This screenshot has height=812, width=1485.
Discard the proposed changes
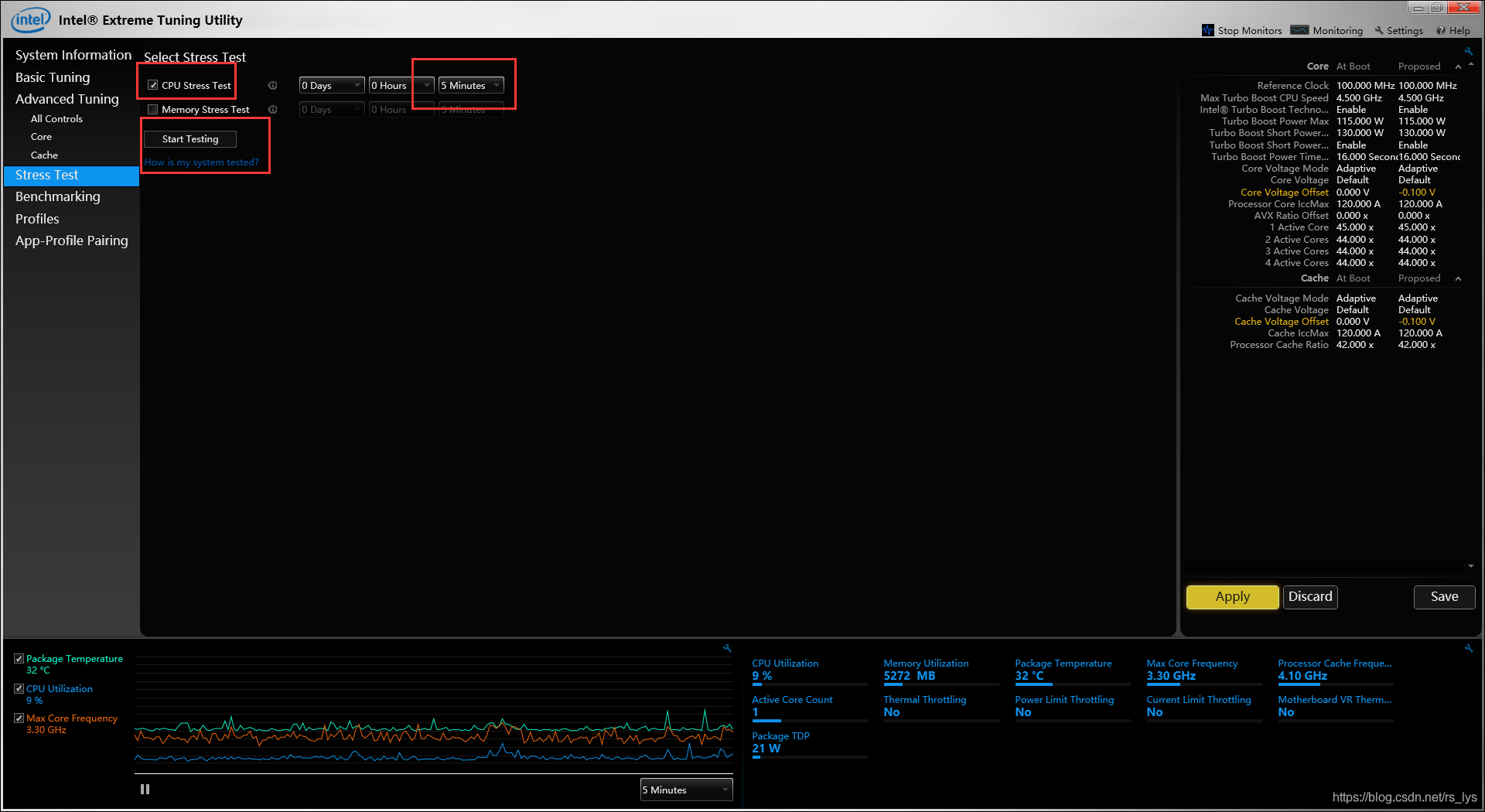coord(1310,597)
